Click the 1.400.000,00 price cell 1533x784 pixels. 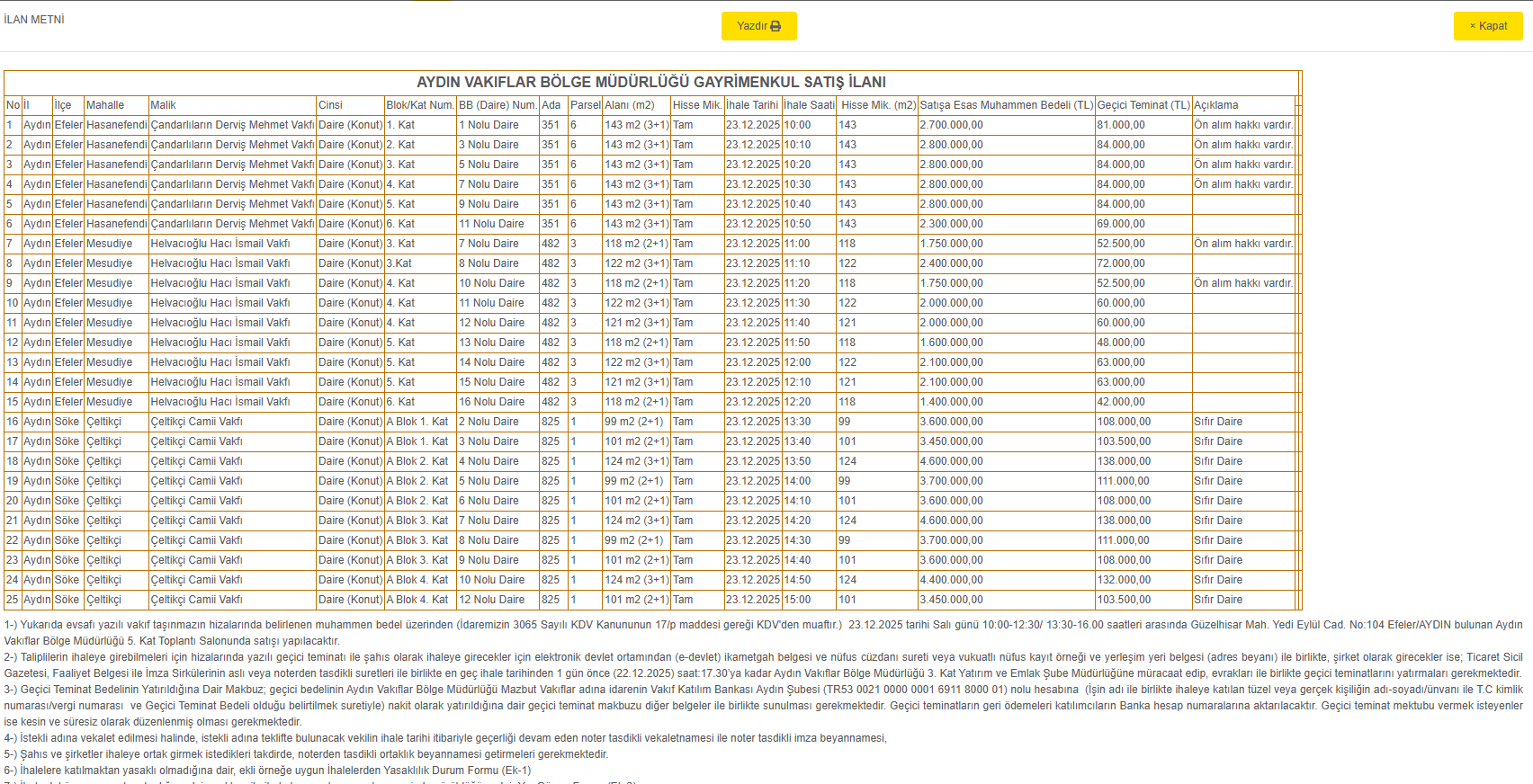pos(951,402)
